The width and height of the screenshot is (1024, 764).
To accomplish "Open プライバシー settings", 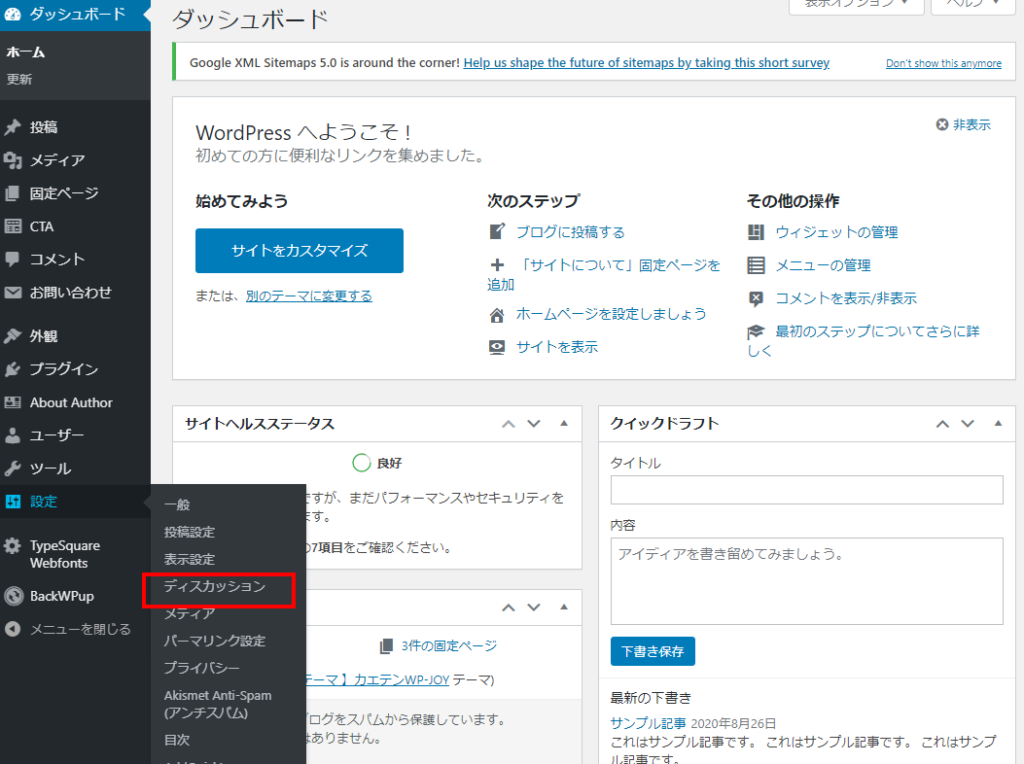I will [202, 668].
